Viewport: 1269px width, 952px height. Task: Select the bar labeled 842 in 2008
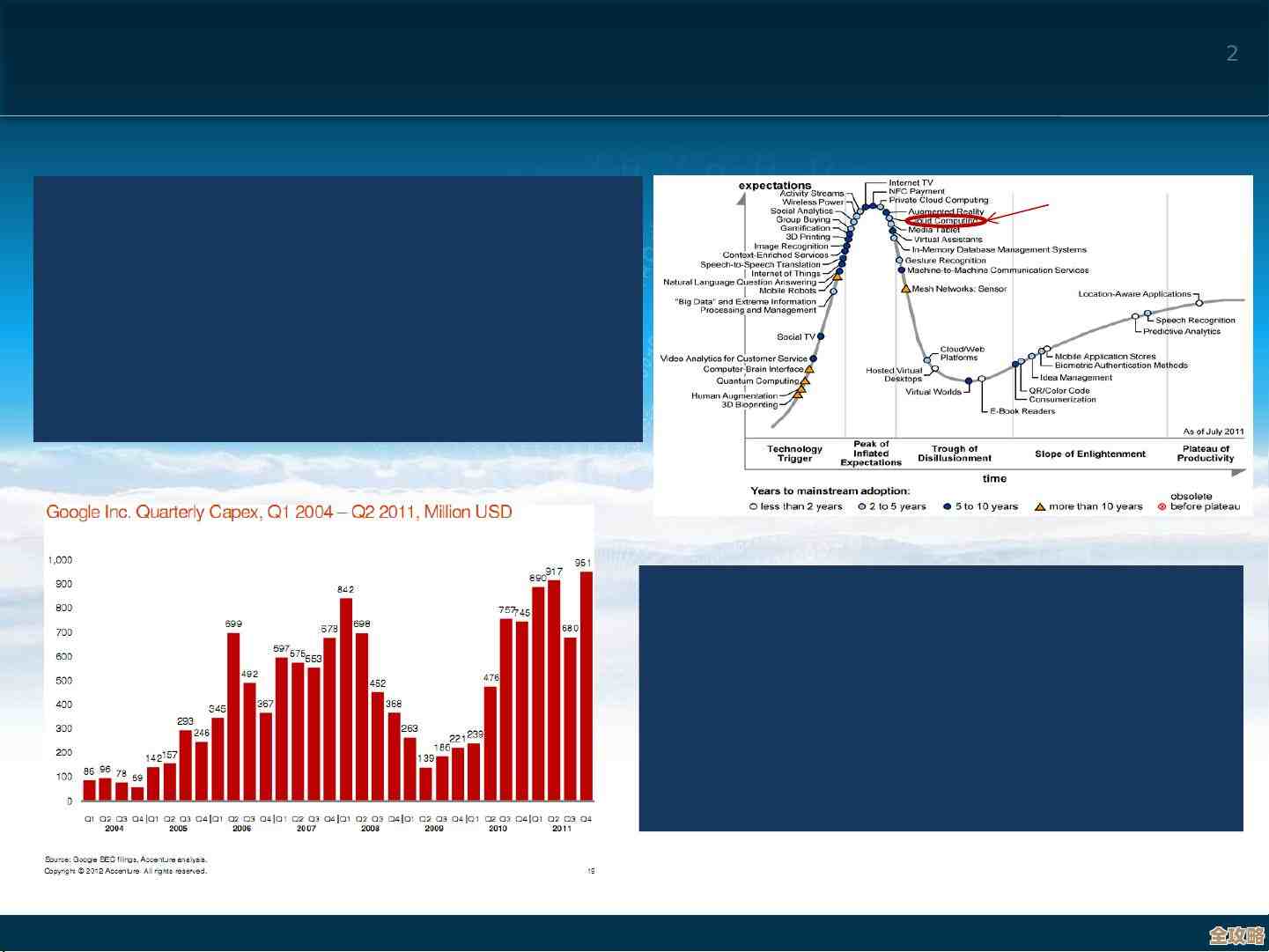(x=346, y=698)
